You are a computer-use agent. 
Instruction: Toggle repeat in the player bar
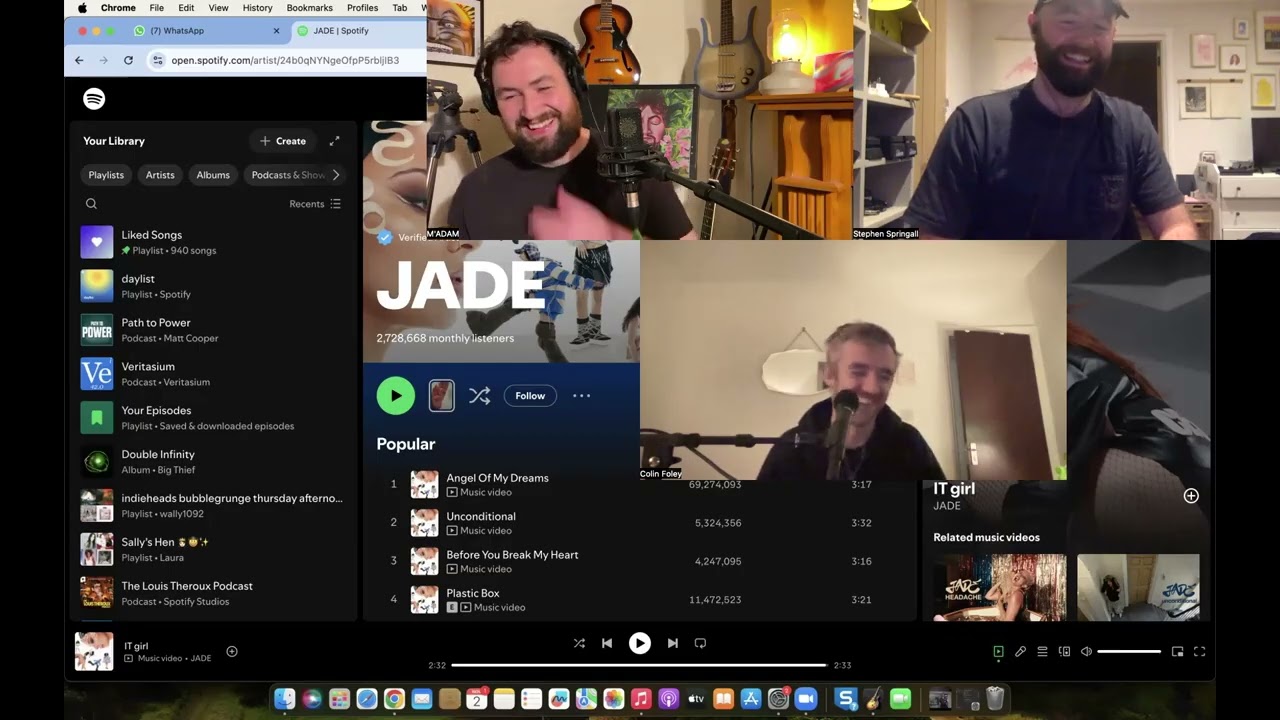coord(700,643)
